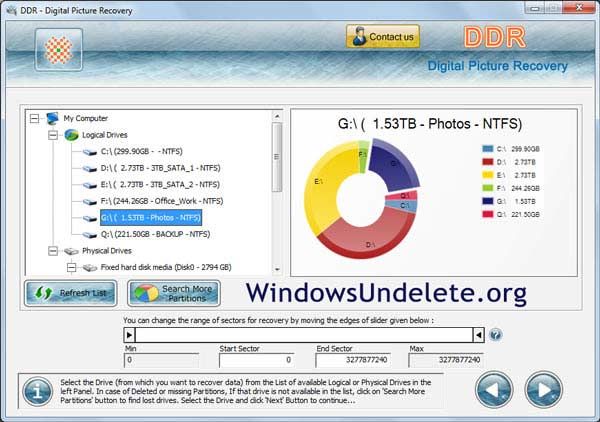Click the chart title G:\ 1.53TB Photos
The width and height of the screenshot is (600, 422).
coord(430,124)
